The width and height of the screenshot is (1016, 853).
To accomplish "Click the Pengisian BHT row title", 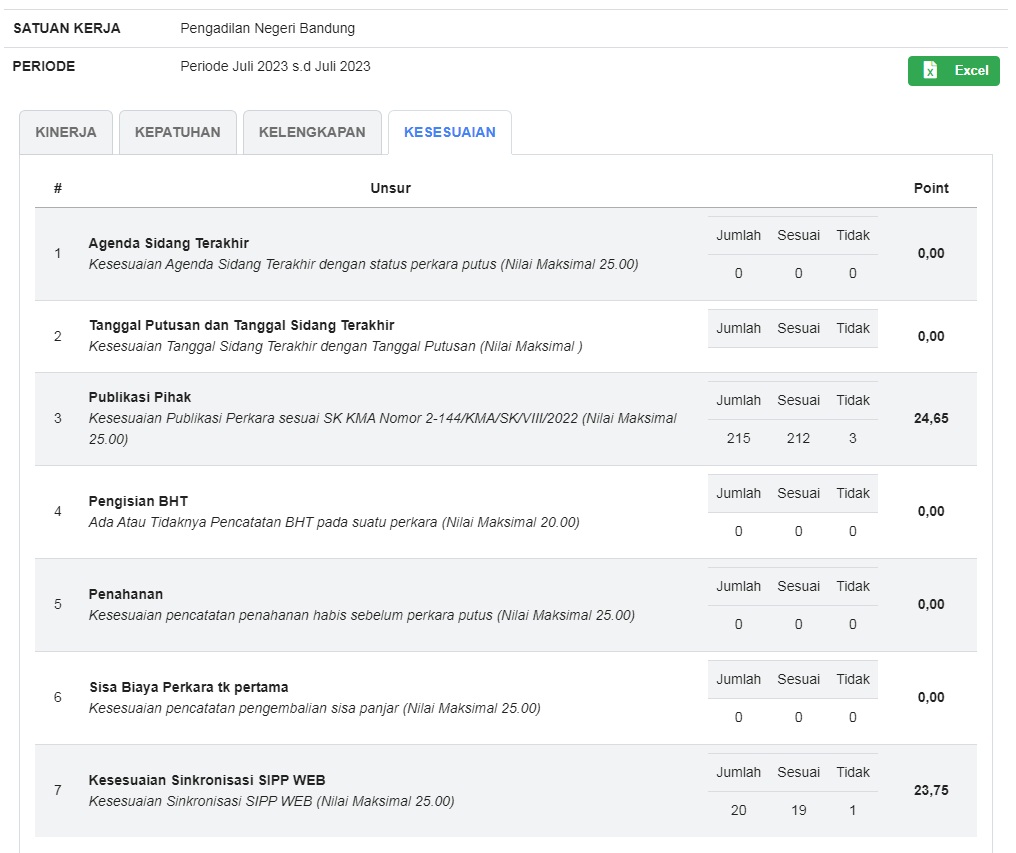I will [138, 501].
